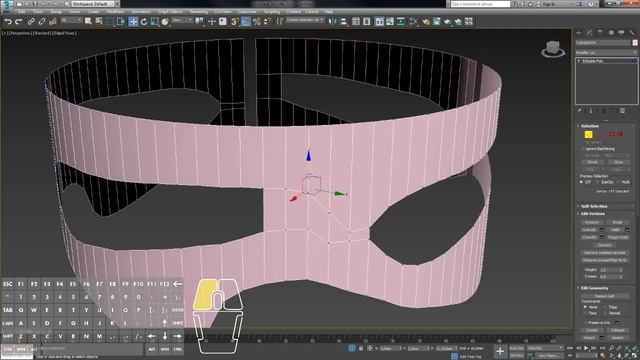Viewport: 640px width, 360px height.
Task: Enable the Preserve UVs checkbox
Action: (x=585, y=323)
